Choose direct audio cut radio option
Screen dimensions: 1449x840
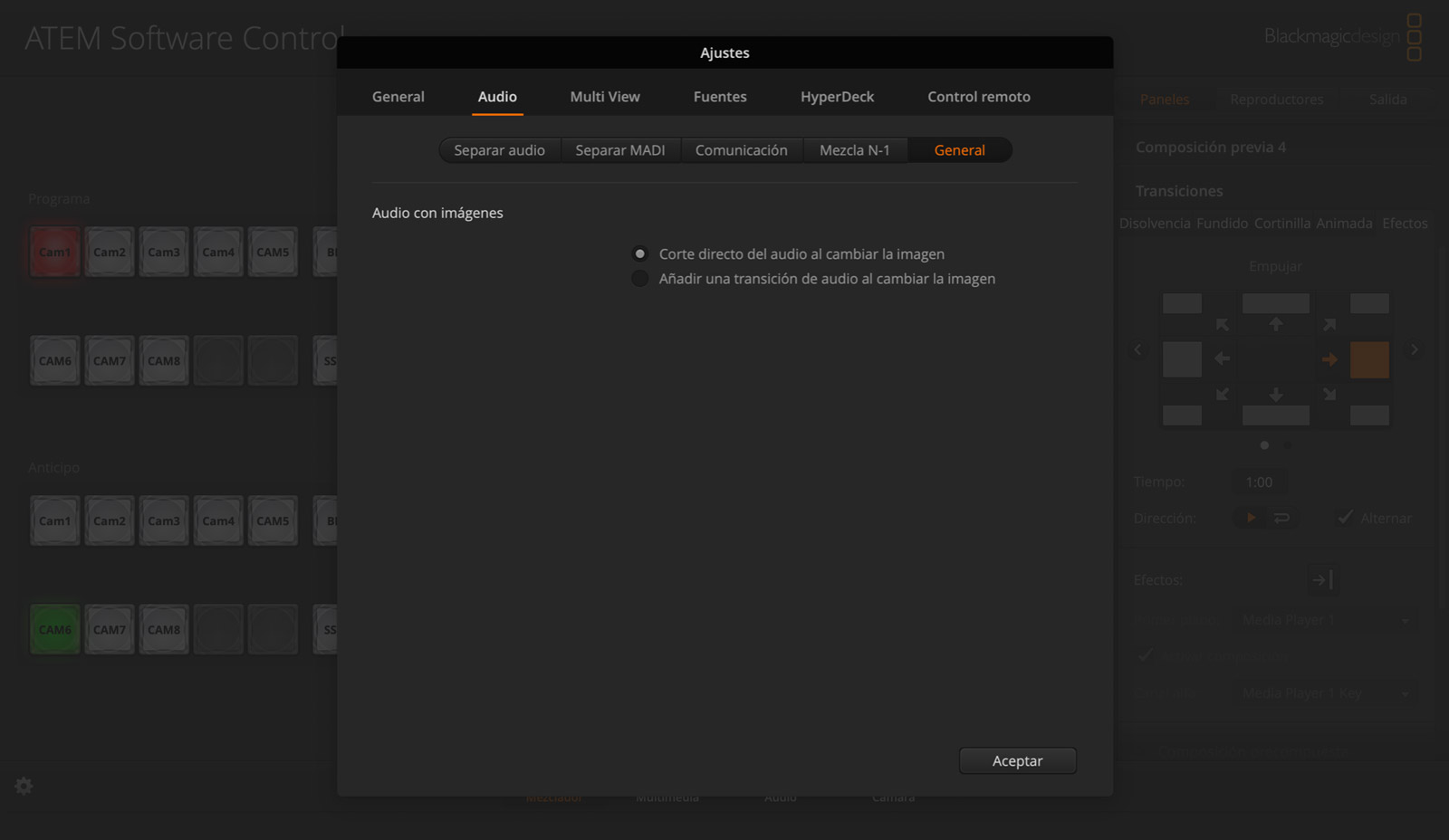click(640, 254)
